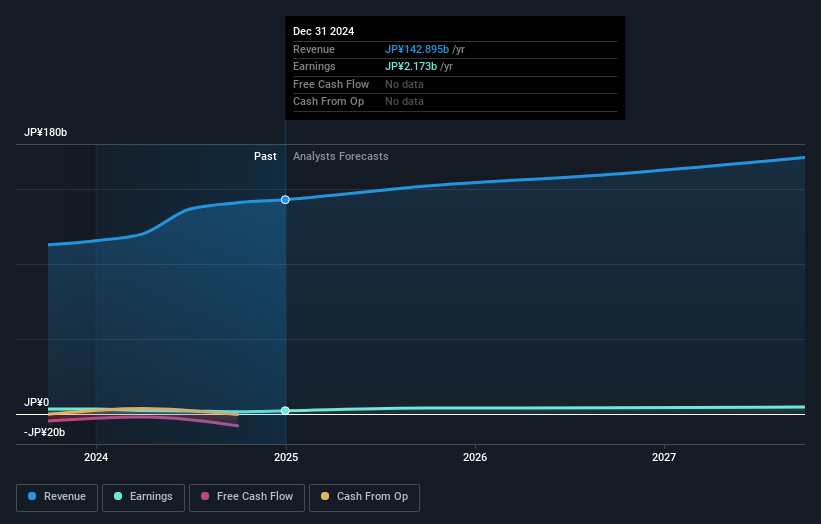Click the tooltip Revenue row label
The width and height of the screenshot is (821, 524).
(x=314, y=49)
